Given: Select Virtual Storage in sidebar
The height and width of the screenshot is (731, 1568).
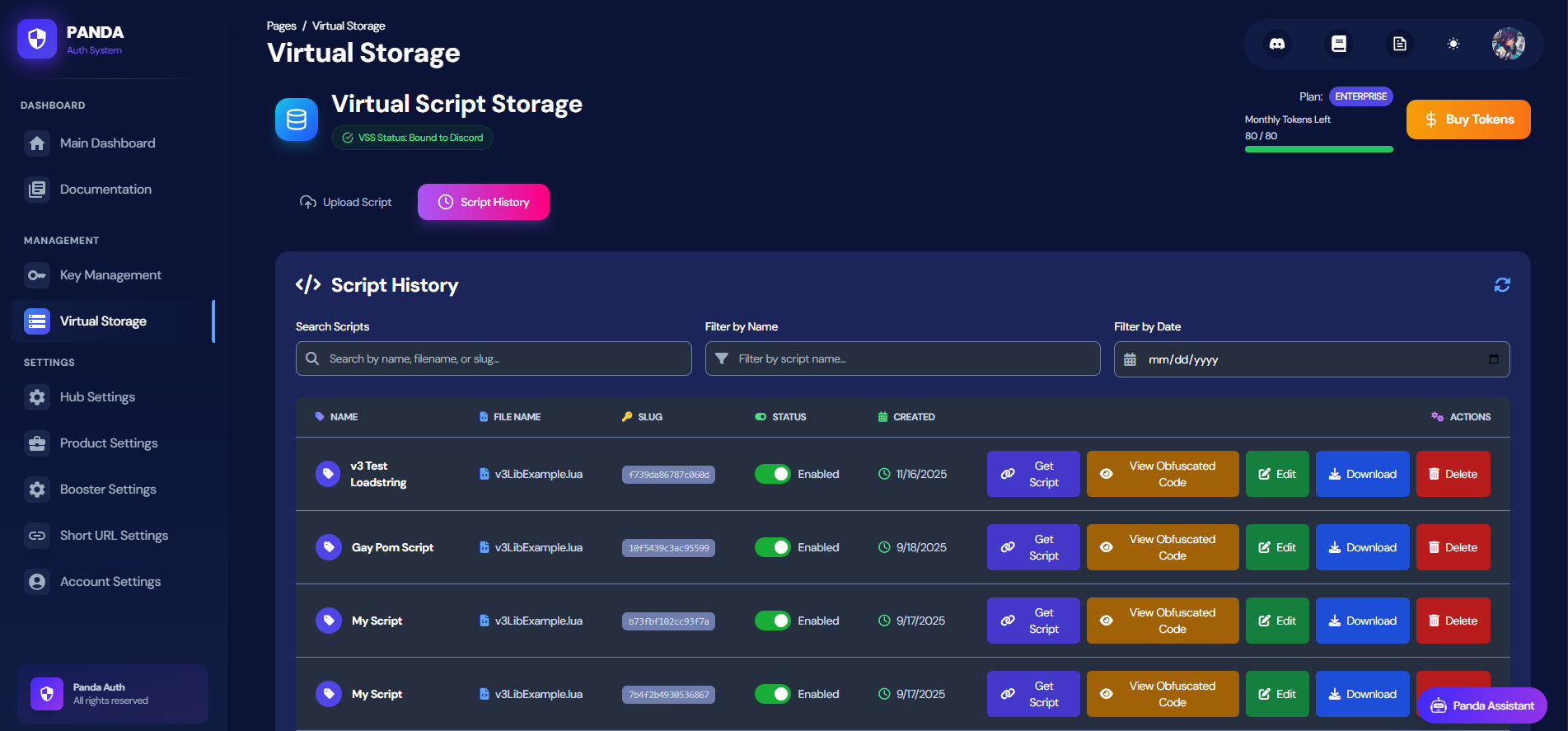Looking at the screenshot, I should [111, 321].
